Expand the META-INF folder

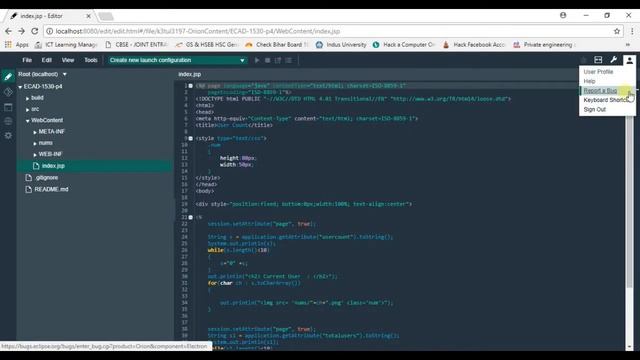click(35, 132)
